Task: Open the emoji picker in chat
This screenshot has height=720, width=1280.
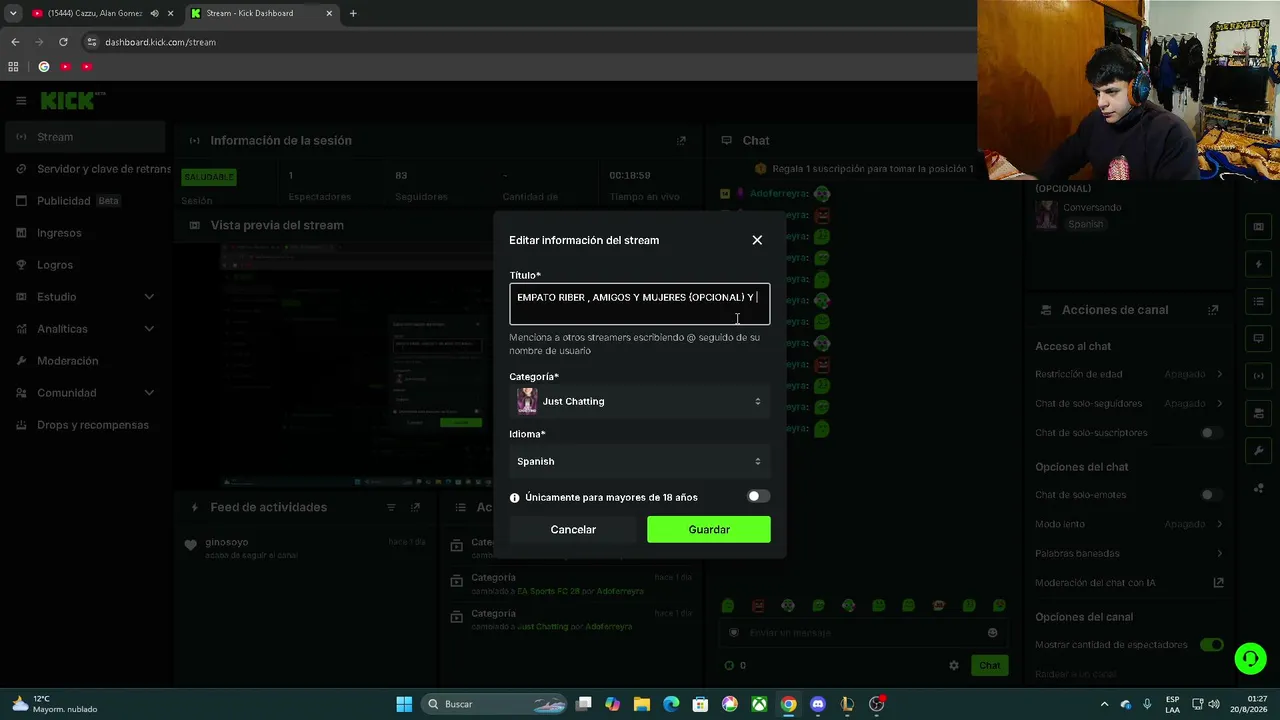Action: click(992, 633)
